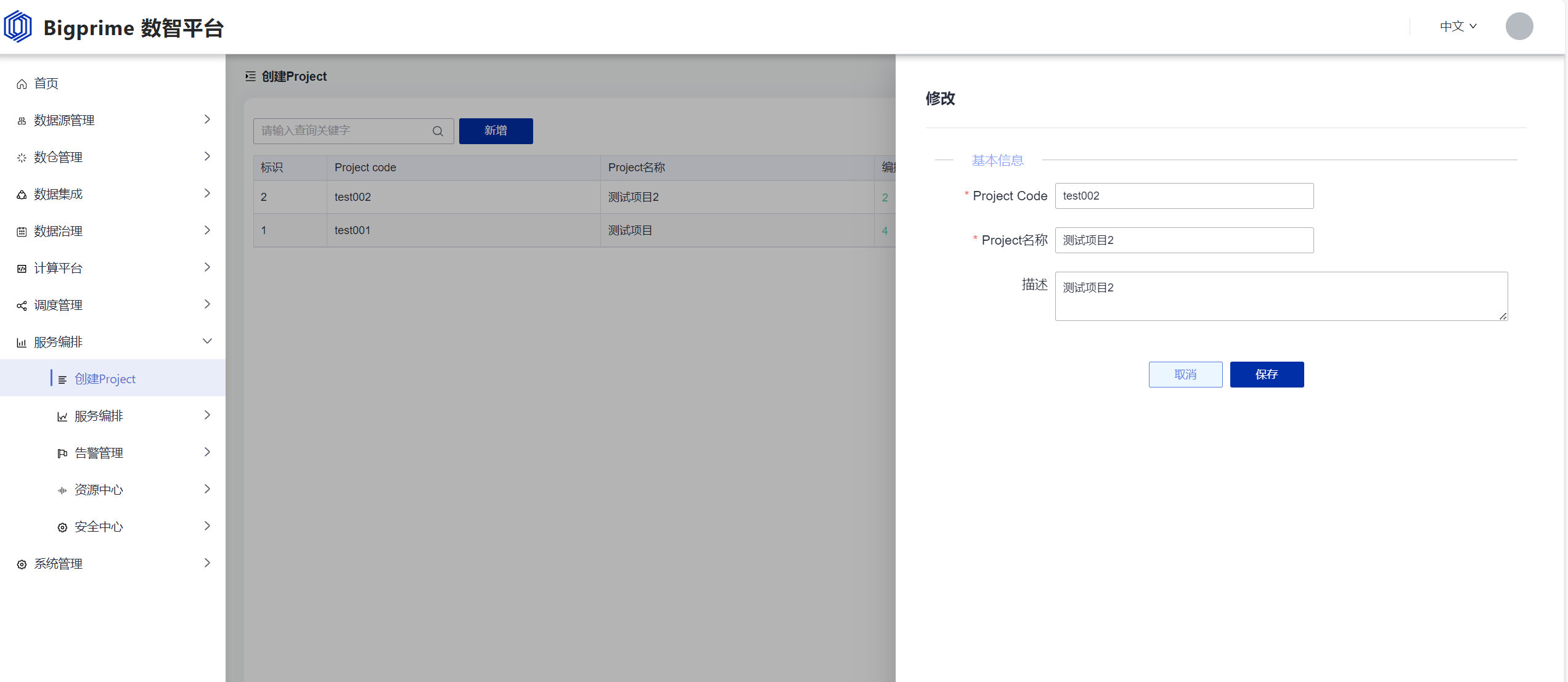
Task: Expand the 计算平台 chevron
Action: [x=207, y=267]
